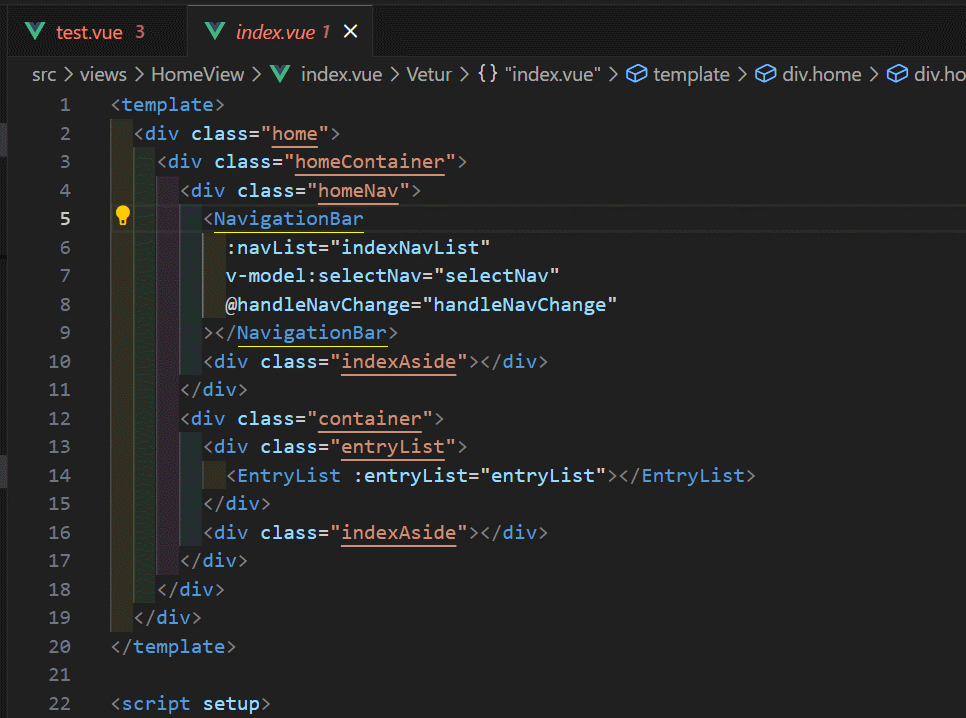
Task: Click the cube icon of the last div breadcrumb
Action: pos(899,74)
